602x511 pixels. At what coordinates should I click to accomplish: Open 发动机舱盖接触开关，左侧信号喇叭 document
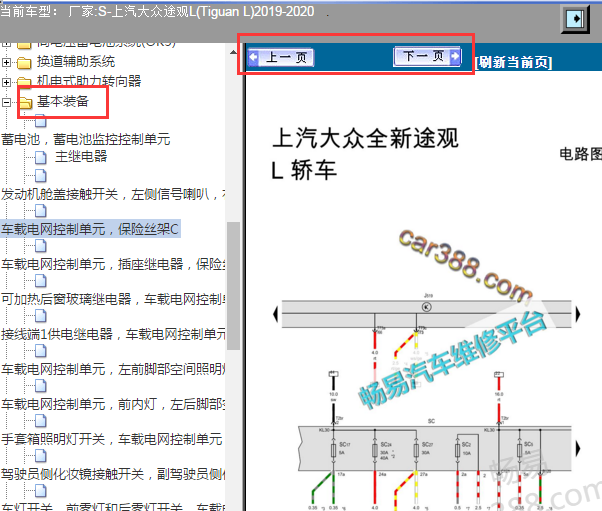113,194
